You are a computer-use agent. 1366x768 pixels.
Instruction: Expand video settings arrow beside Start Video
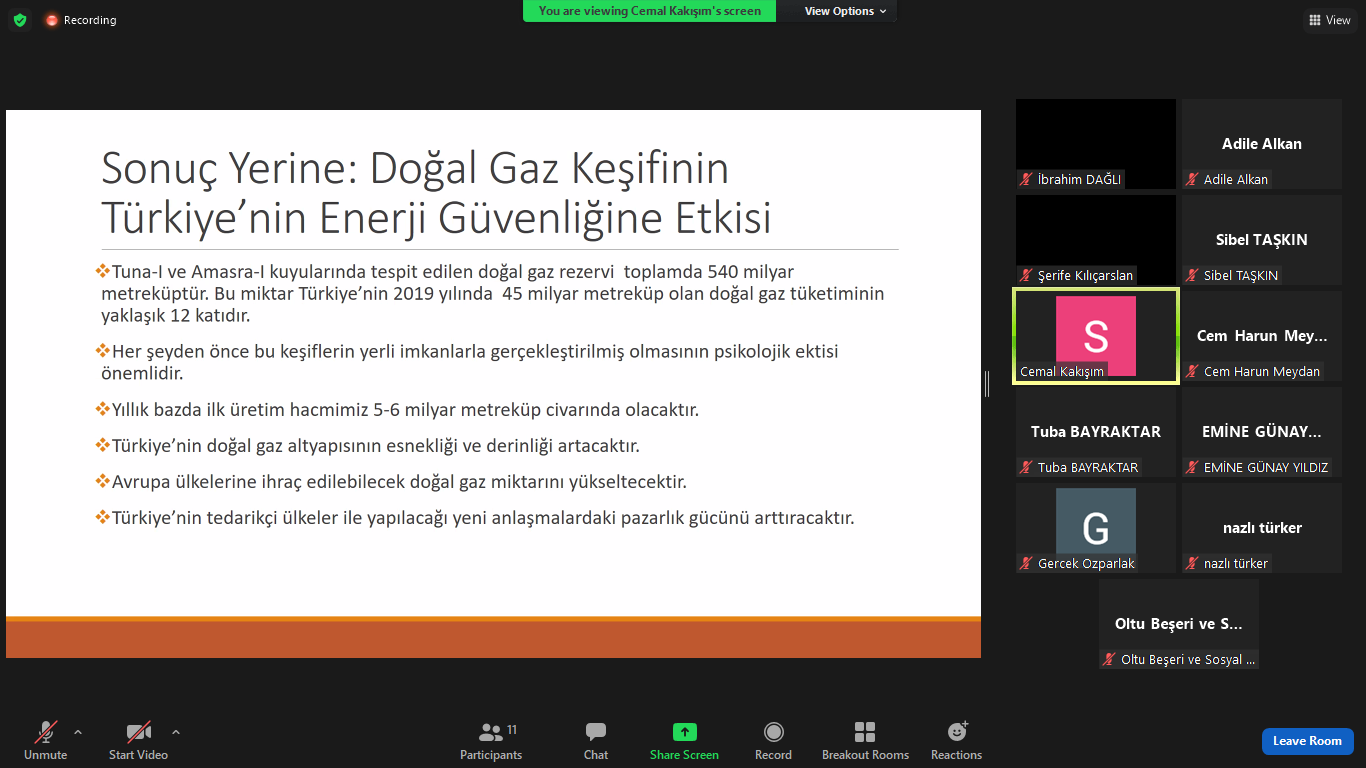coord(176,731)
